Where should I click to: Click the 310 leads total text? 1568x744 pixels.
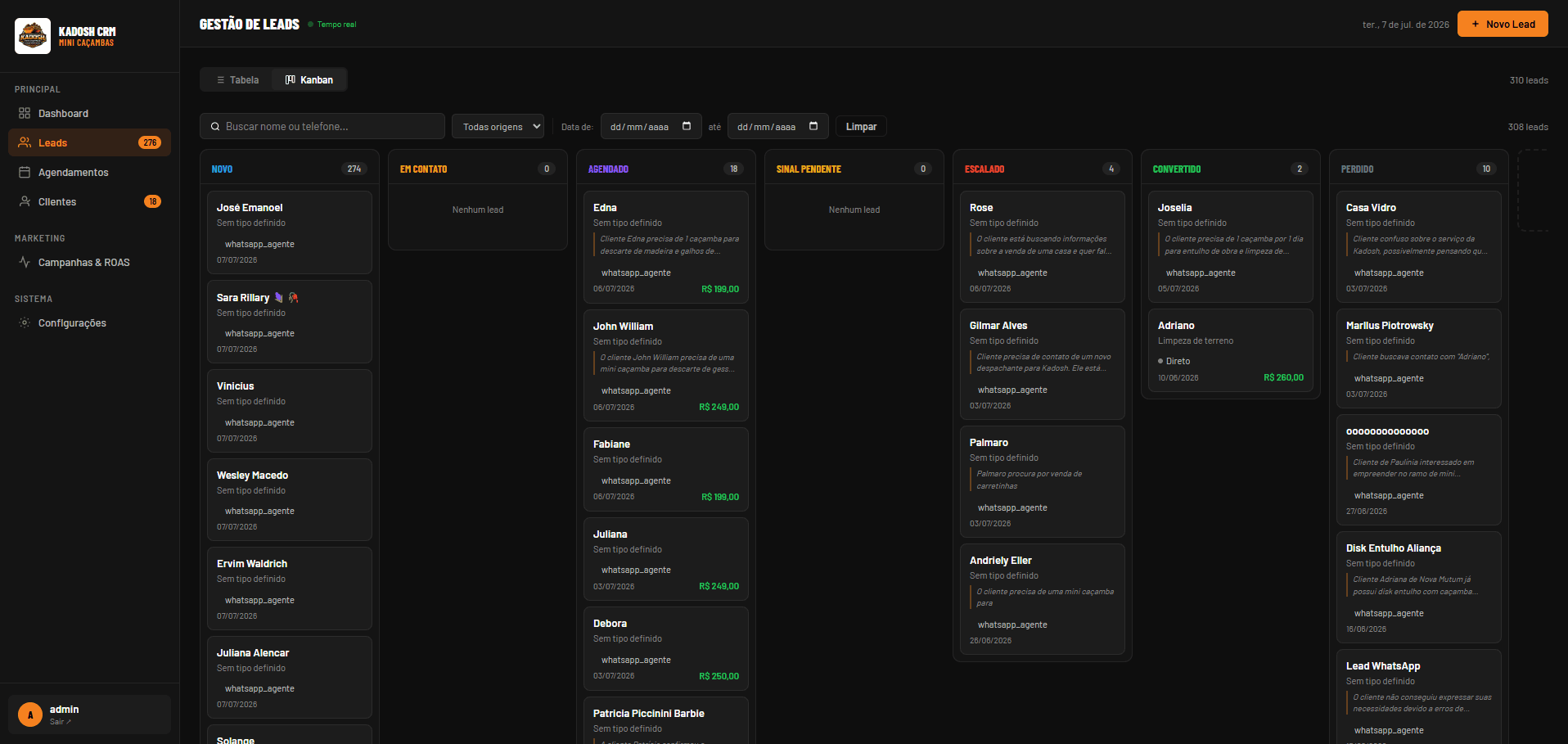tap(1529, 80)
